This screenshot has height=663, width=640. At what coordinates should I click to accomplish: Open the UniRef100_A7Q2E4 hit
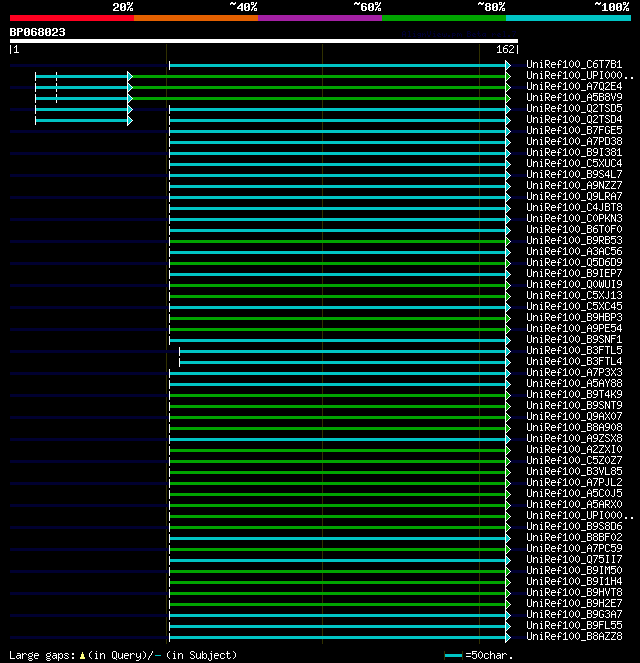coord(574,87)
